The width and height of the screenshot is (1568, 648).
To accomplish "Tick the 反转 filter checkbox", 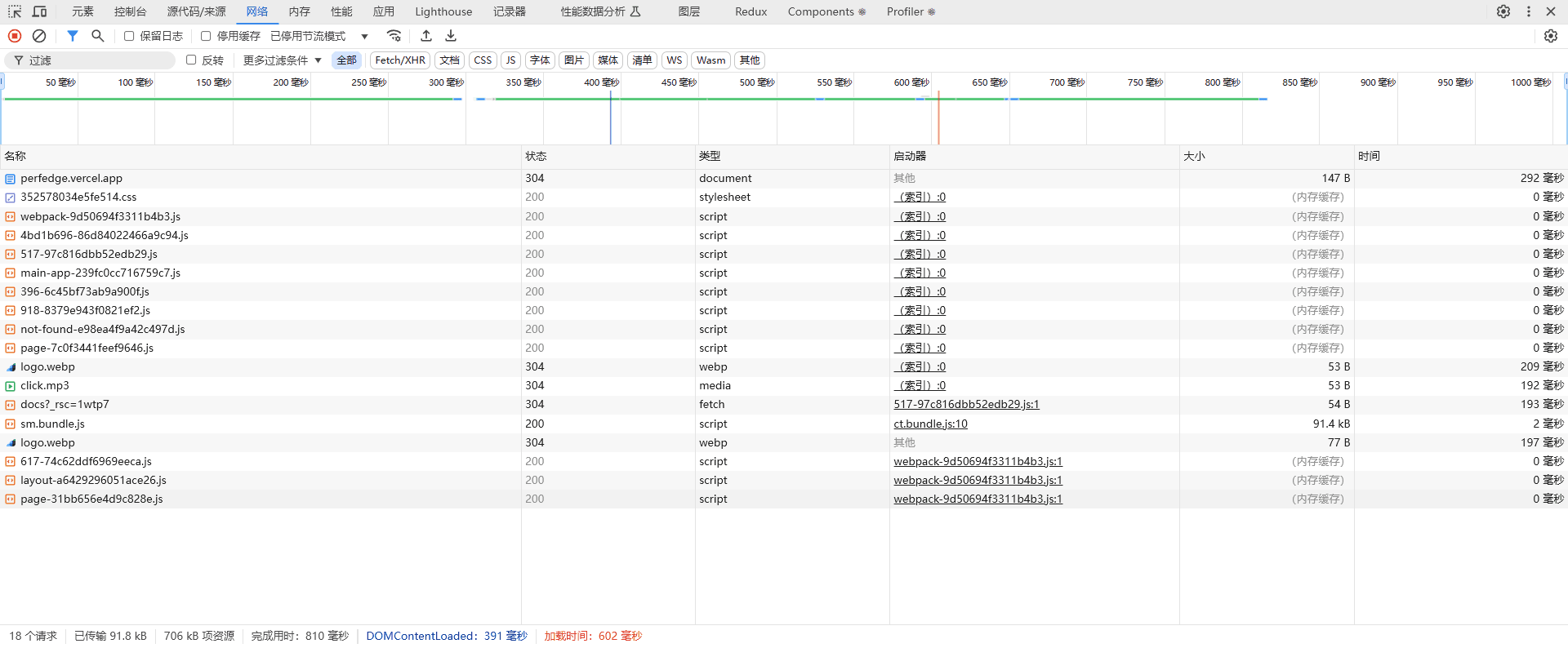I will (x=191, y=60).
